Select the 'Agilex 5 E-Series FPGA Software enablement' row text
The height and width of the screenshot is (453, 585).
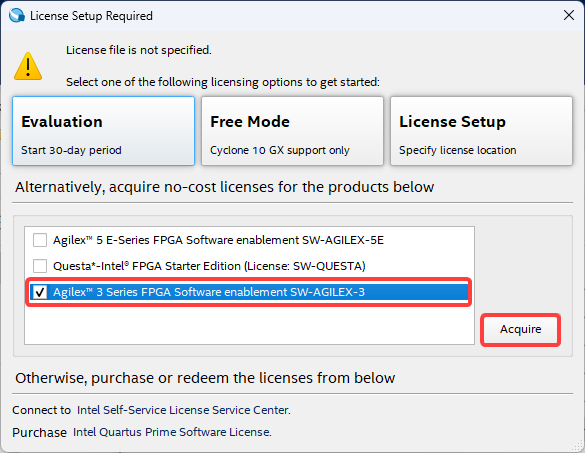(218, 240)
